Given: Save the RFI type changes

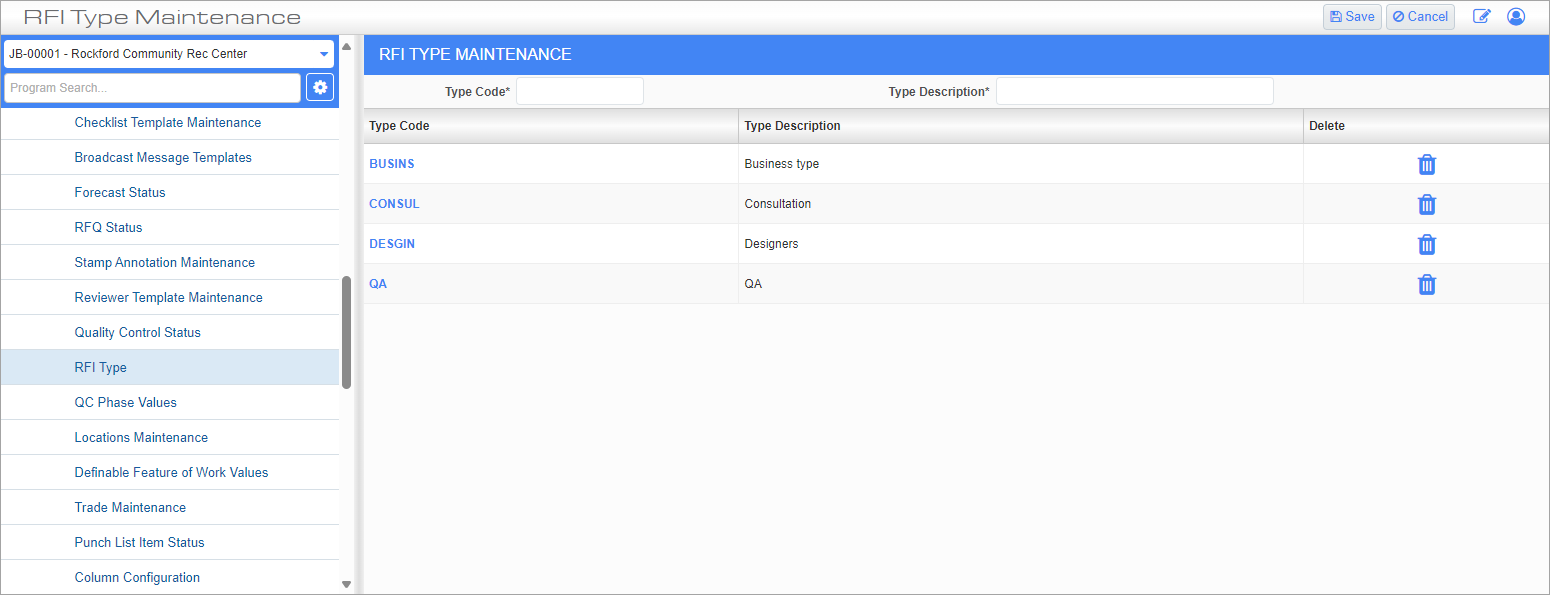Looking at the screenshot, I should [1352, 17].
